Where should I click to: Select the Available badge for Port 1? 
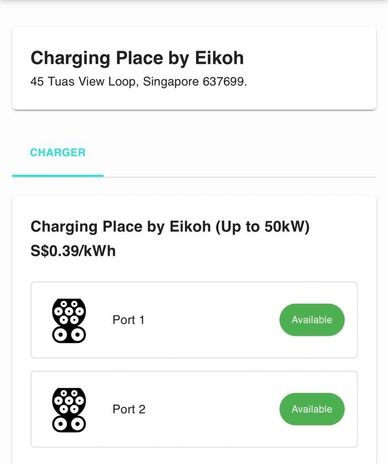[312, 320]
